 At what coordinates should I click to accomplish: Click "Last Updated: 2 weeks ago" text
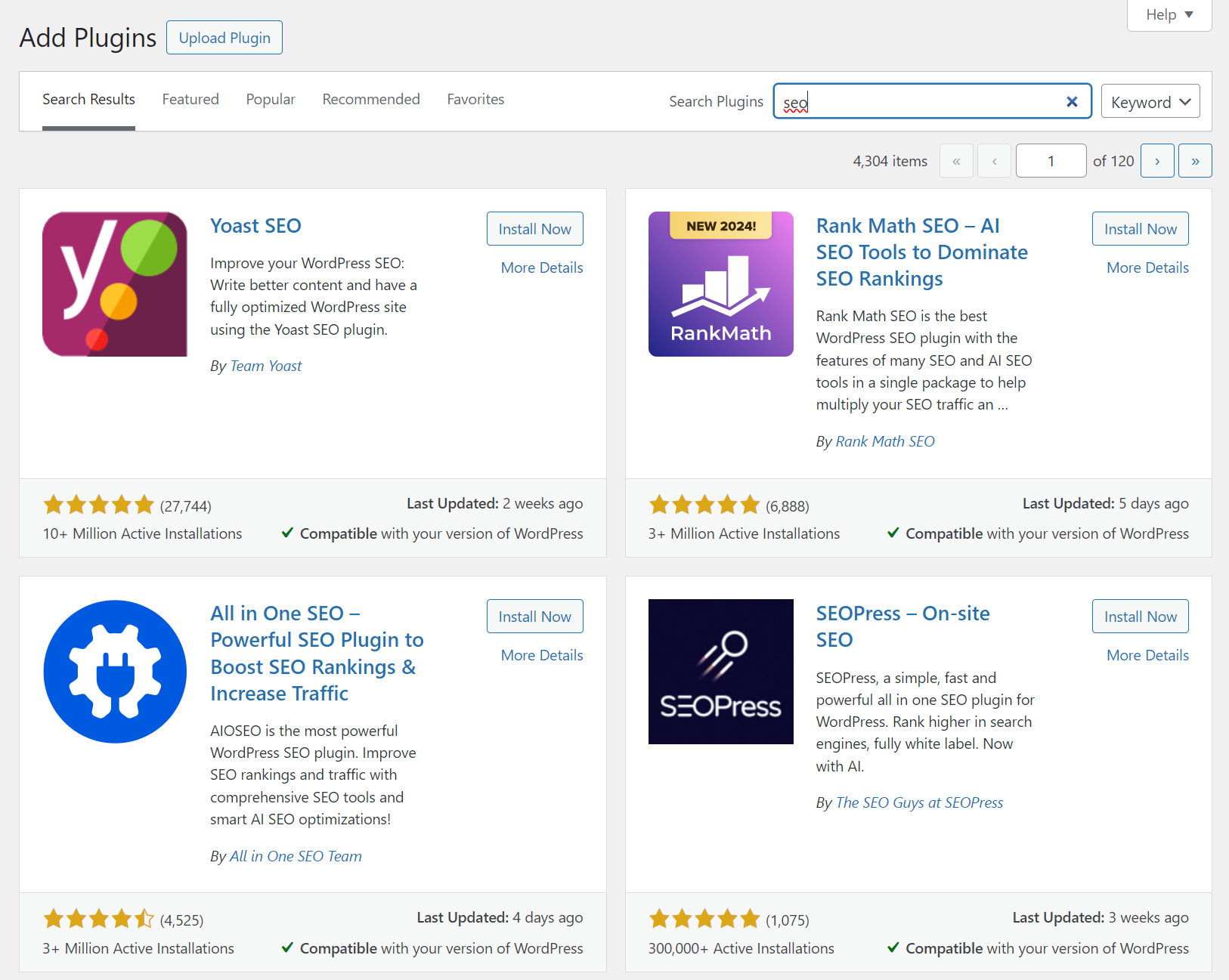[x=494, y=503]
